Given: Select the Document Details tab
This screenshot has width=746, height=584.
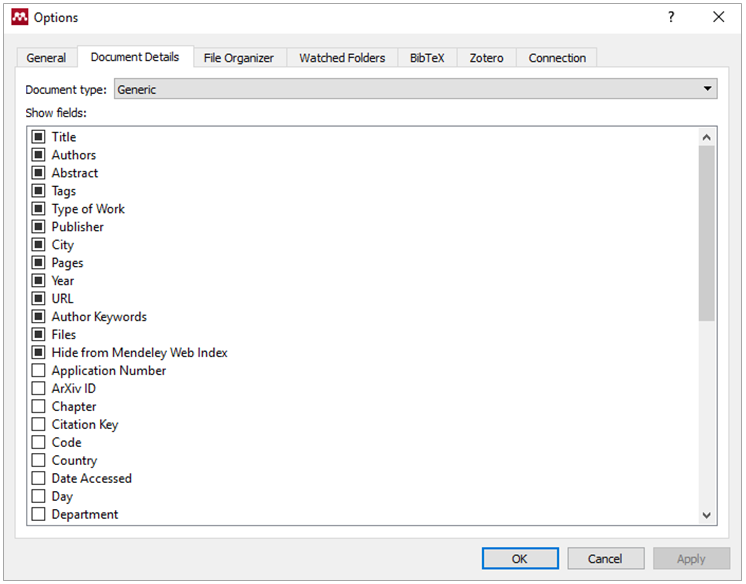Looking at the screenshot, I should [135, 57].
